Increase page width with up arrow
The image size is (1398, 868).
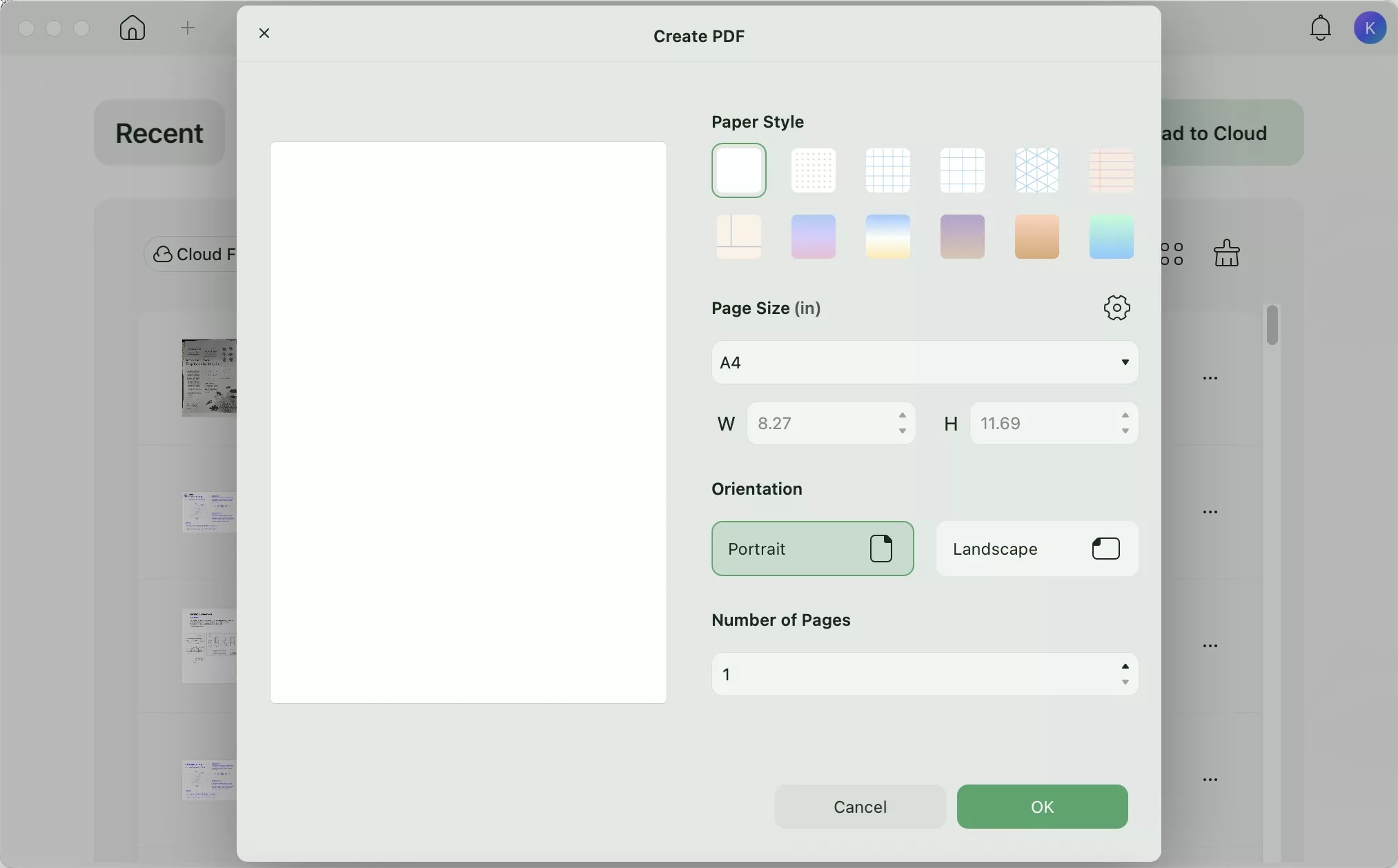(x=903, y=415)
